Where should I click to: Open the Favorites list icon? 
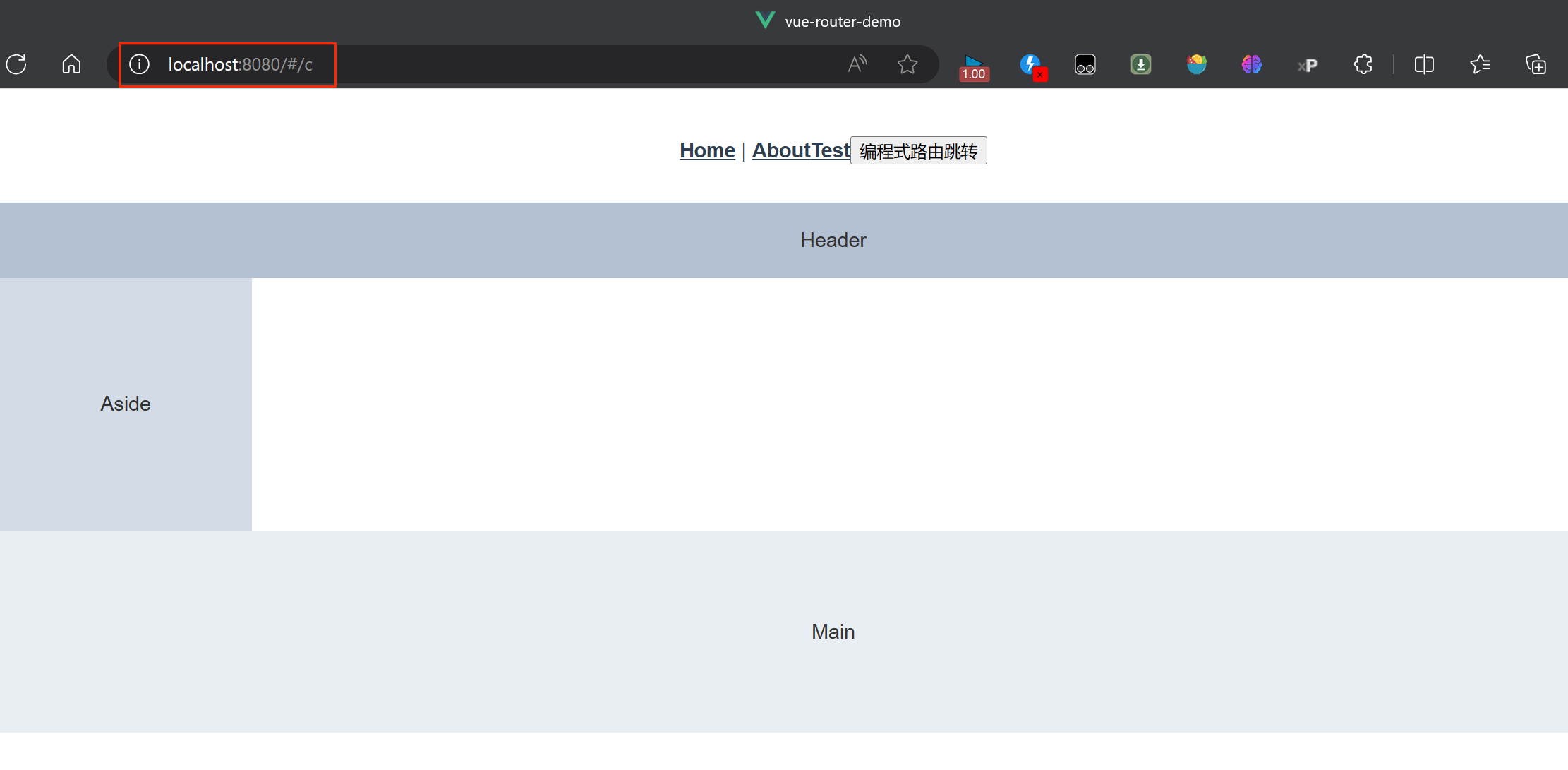pyautogui.click(x=1480, y=64)
